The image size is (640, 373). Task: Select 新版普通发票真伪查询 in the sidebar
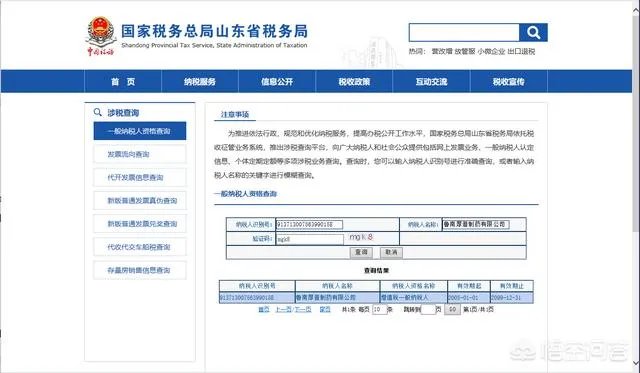140,201
